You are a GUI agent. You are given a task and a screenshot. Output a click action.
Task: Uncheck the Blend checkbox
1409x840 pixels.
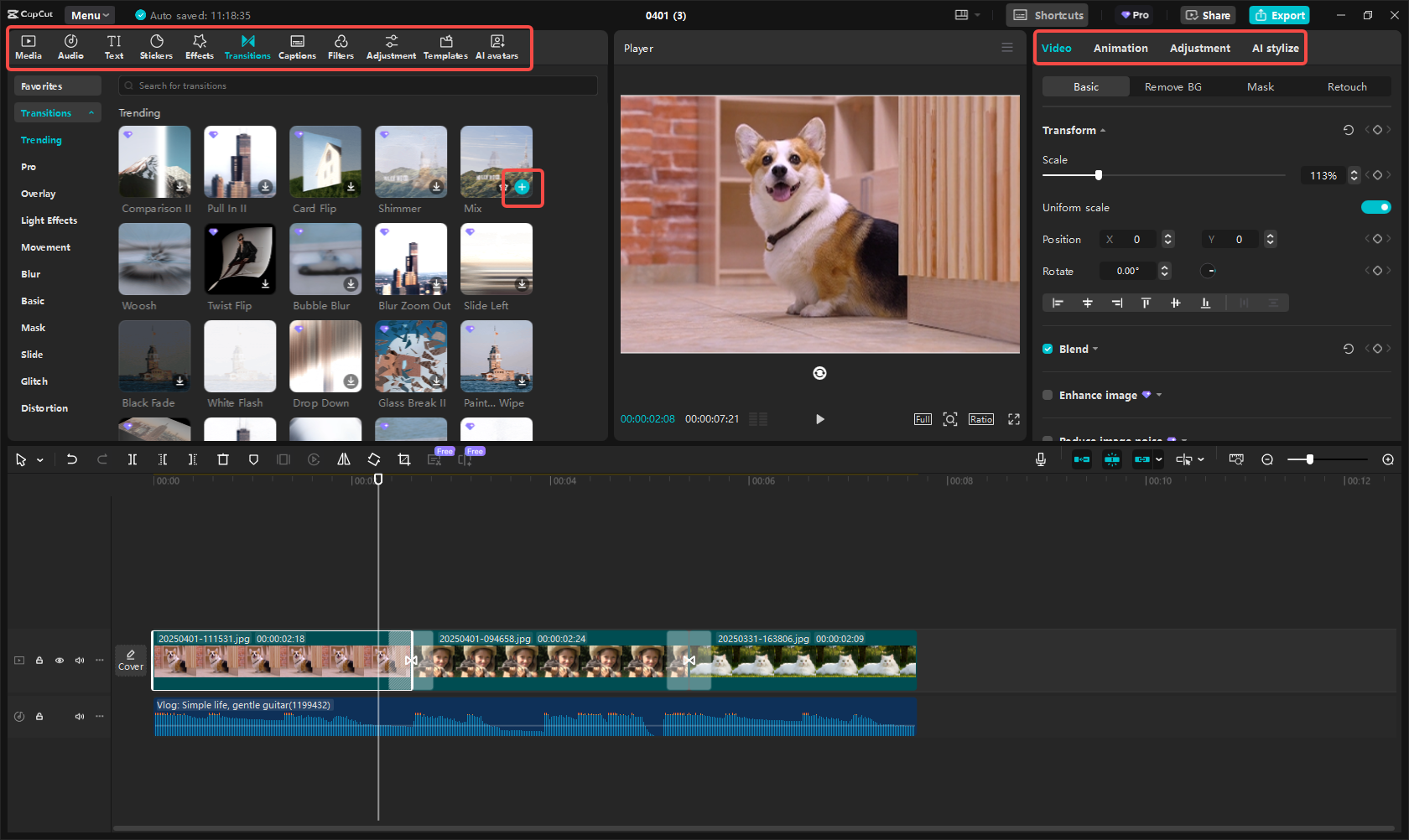[1048, 349]
